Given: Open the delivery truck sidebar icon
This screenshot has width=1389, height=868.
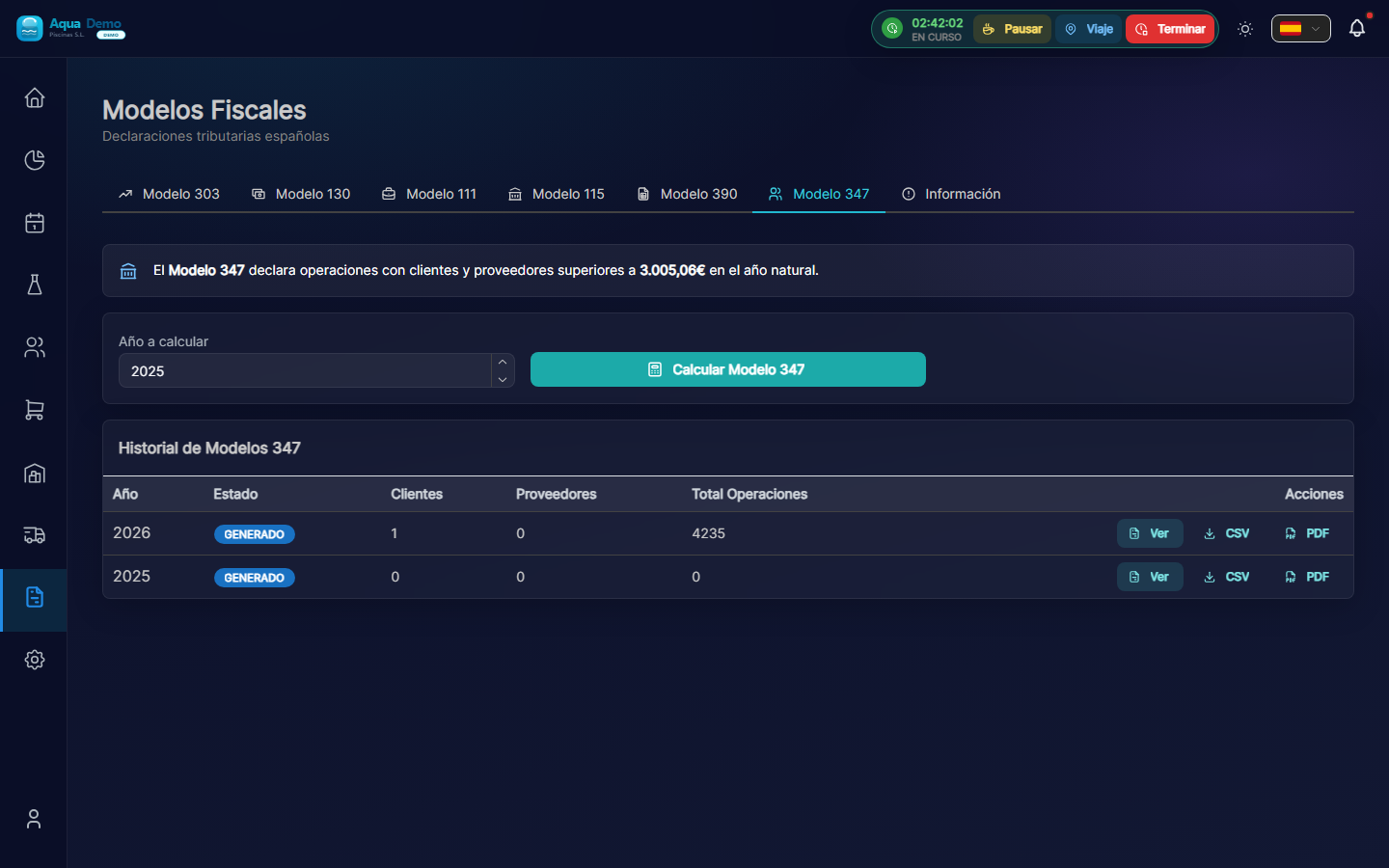Looking at the screenshot, I should 35,535.
